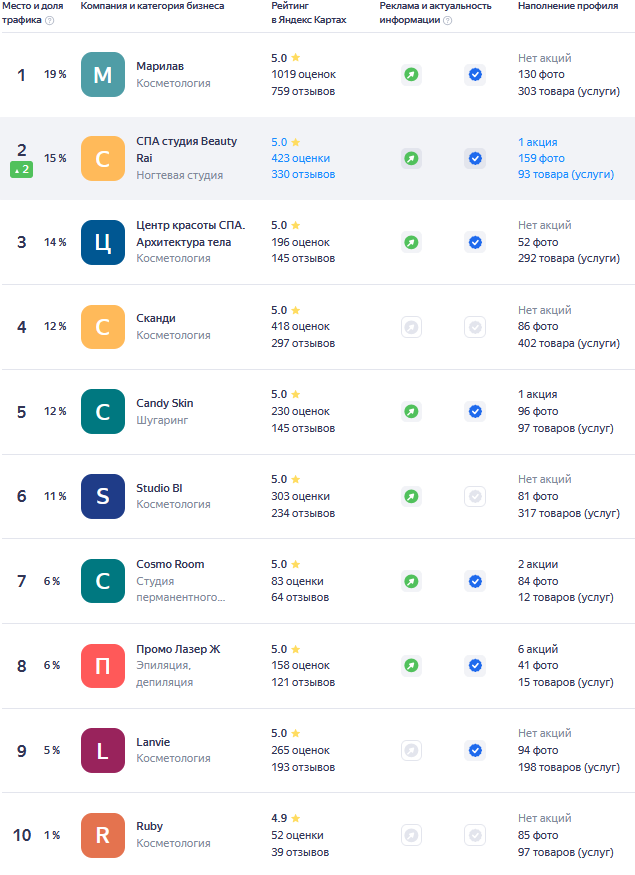Viewport: 635px width, 875px height.
Task: Click the blue 5.0 rating of Beauty Rai
Action: (286, 142)
